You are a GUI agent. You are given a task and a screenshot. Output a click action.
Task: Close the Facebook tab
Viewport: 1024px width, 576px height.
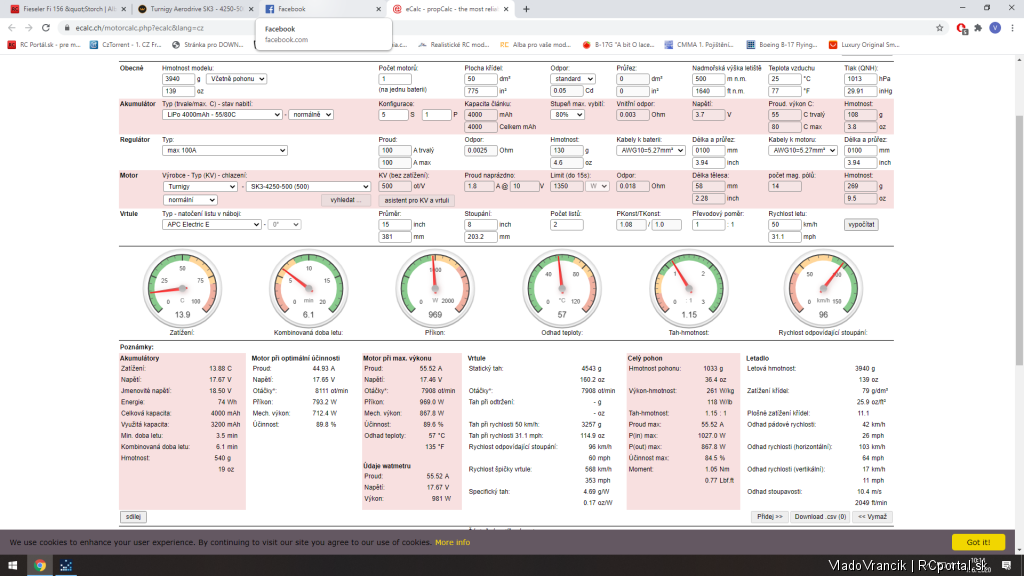point(378,9)
